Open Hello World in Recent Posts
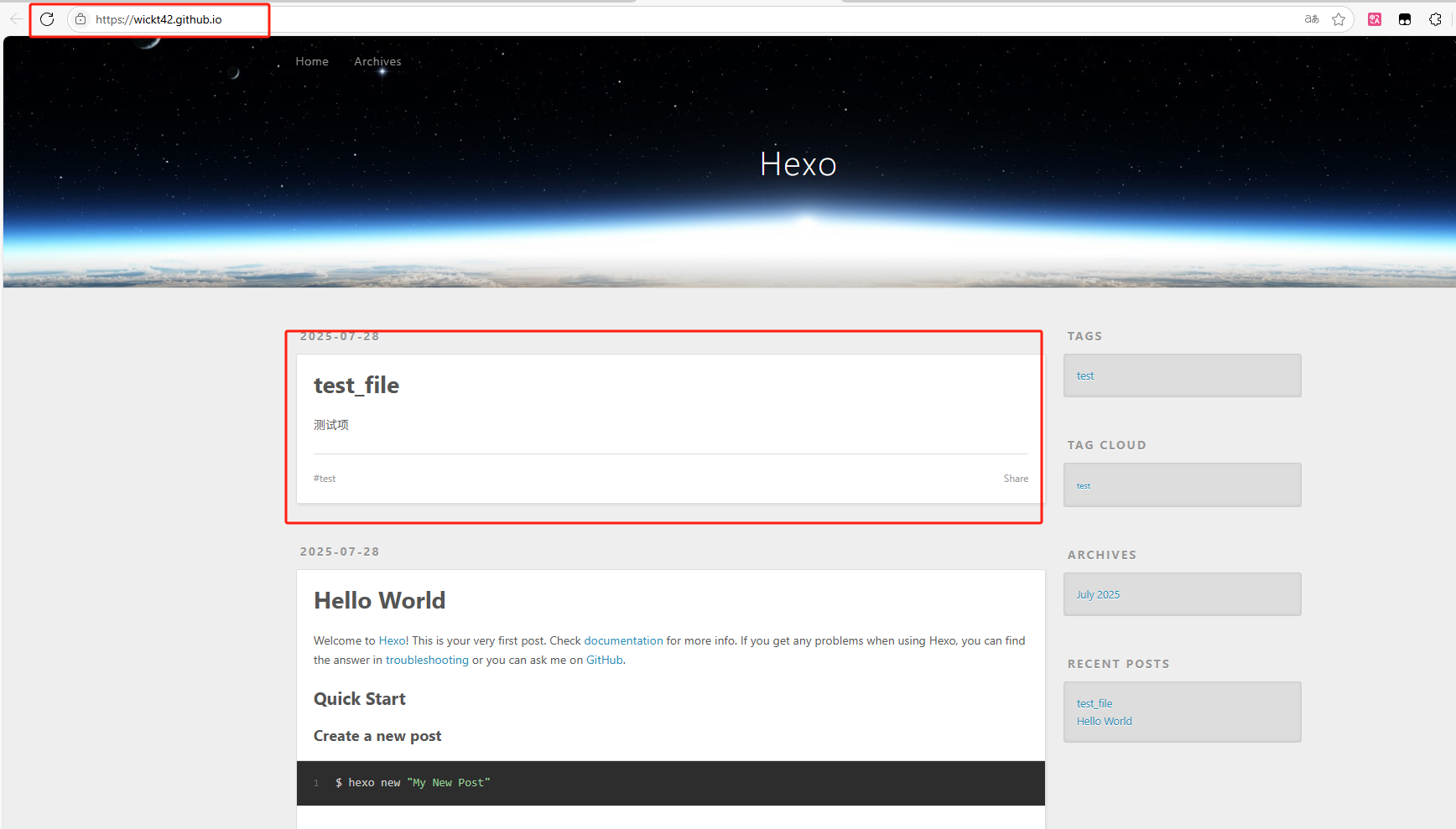Viewport: 1456px width, 829px height. click(x=1105, y=721)
